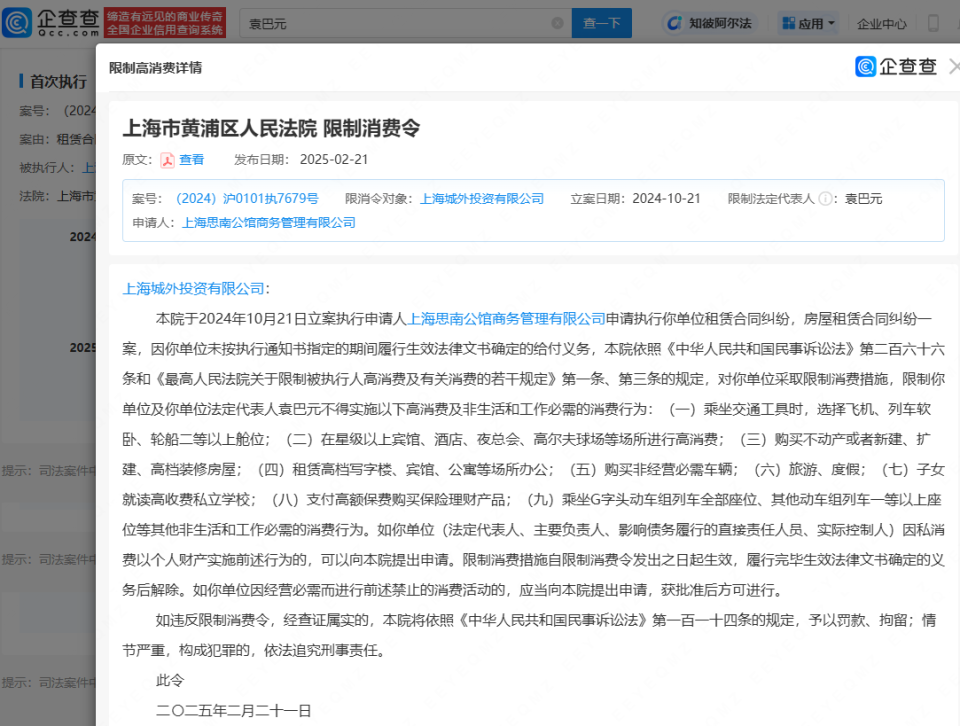Click the red slogan banner beside logo
Image resolution: width=960 pixels, height=726 pixels.
tap(165, 23)
